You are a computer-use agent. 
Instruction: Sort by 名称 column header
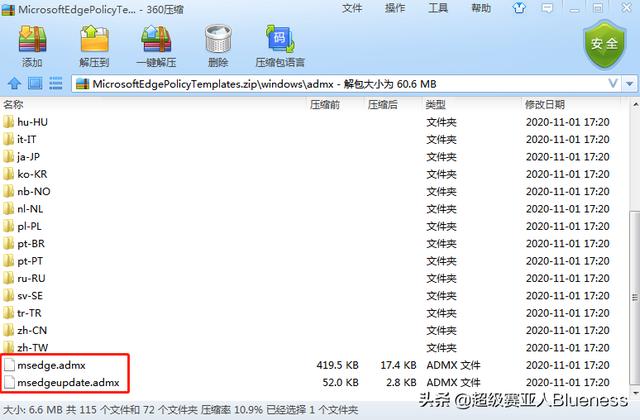coord(13,104)
